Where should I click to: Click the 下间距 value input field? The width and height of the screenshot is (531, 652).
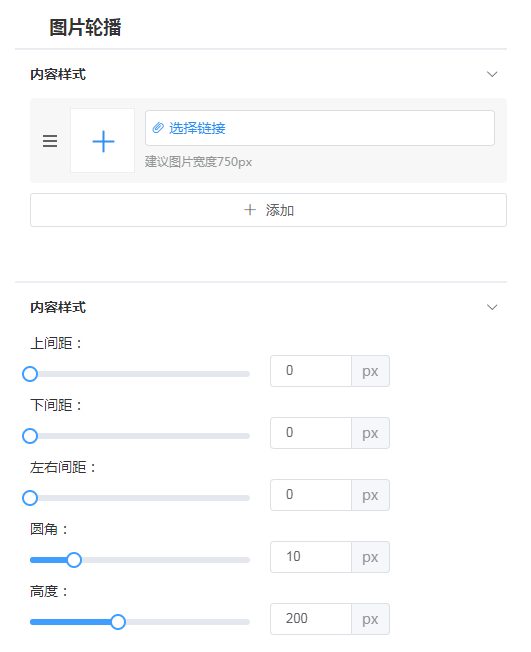click(311, 433)
